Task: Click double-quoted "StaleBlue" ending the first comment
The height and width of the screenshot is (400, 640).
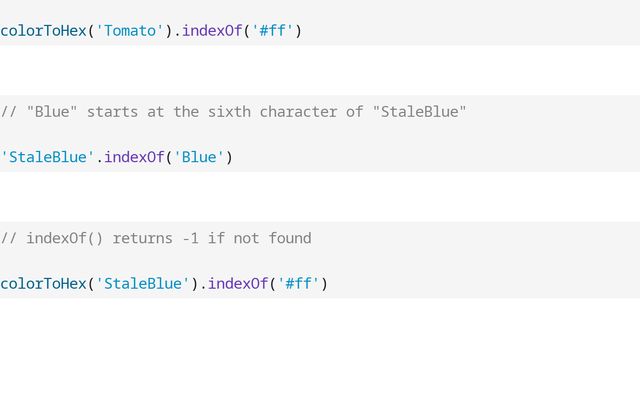Action: (419, 111)
